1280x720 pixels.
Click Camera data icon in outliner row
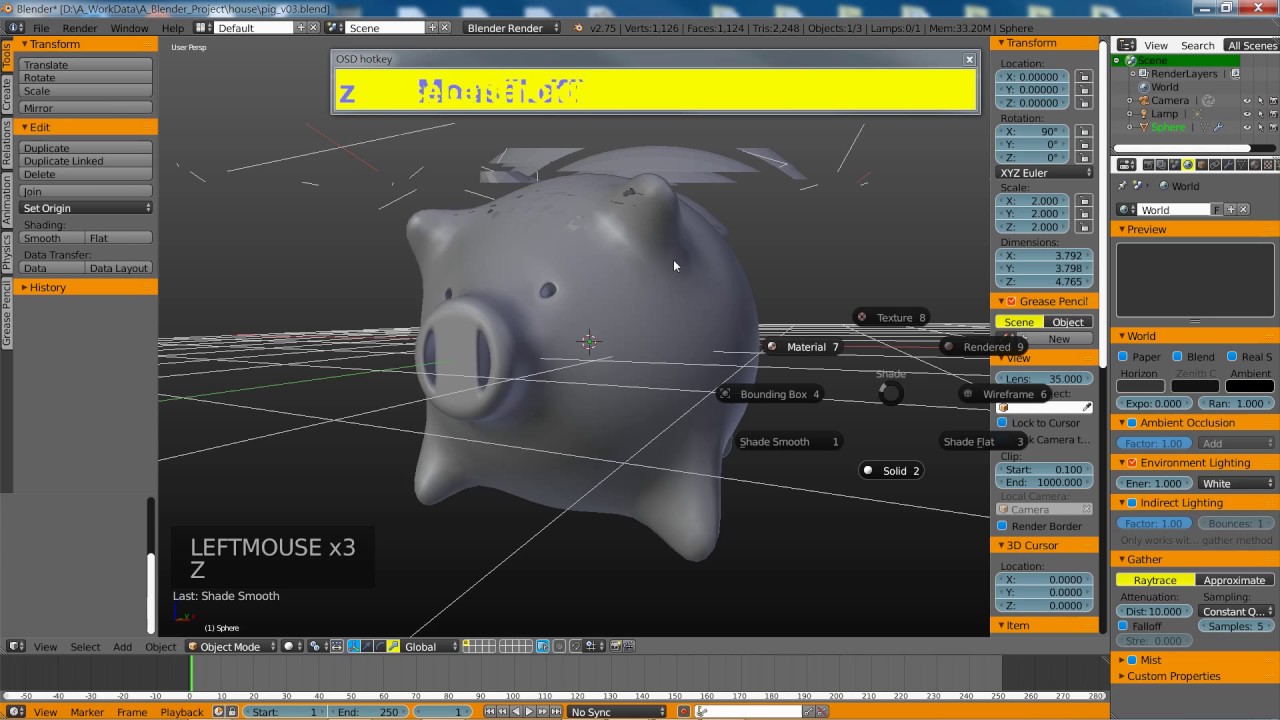point(1208,100)
